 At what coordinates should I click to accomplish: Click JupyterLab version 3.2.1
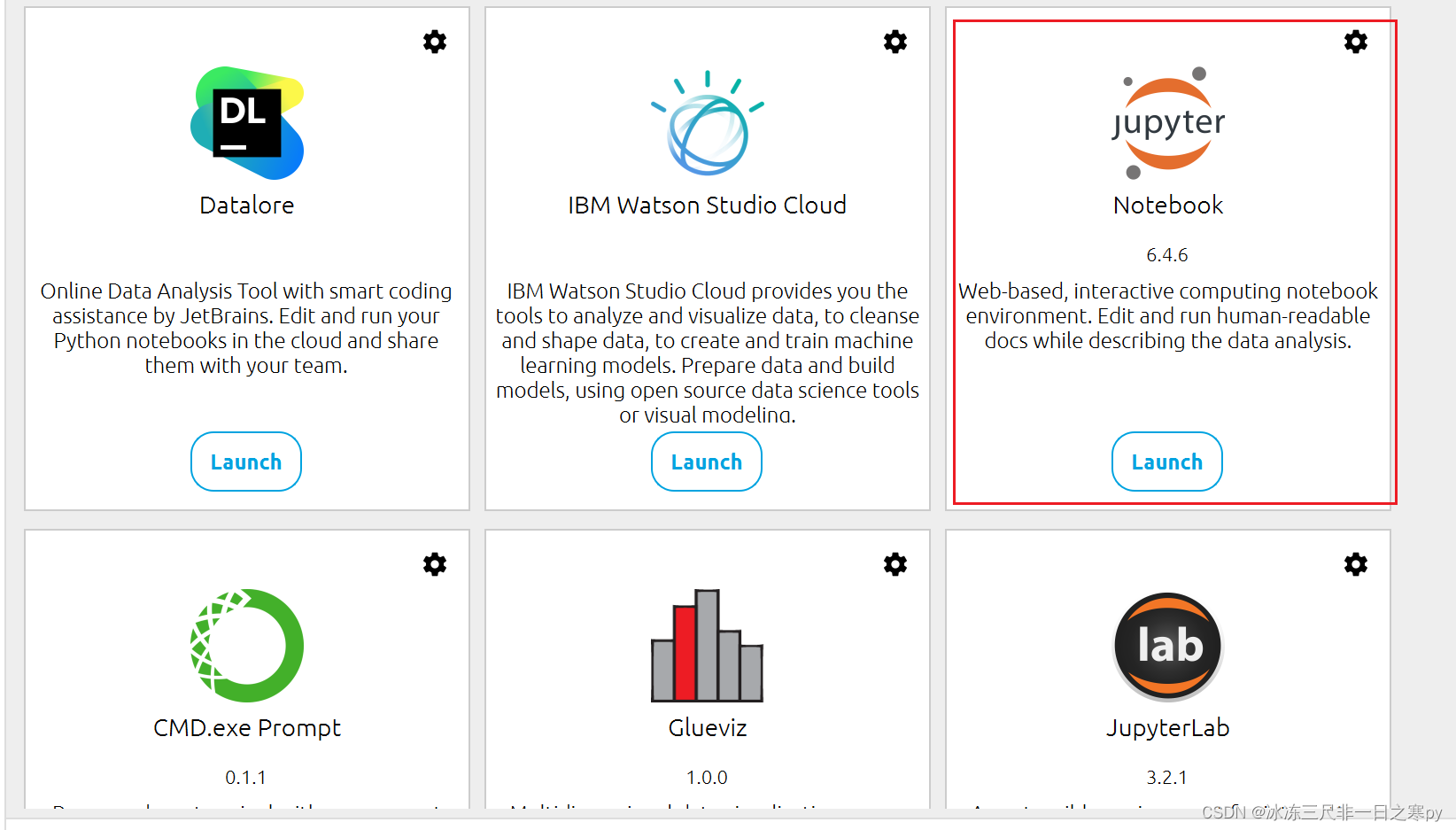click(1167, 778)
